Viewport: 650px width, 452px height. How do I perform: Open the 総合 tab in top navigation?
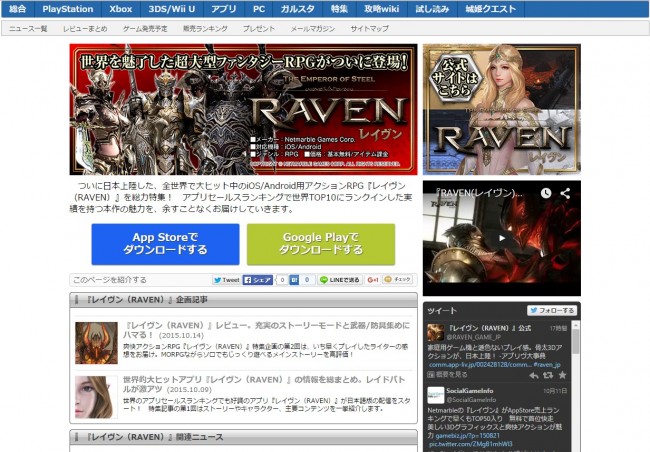pyautogui.click(x=17, y=9)
